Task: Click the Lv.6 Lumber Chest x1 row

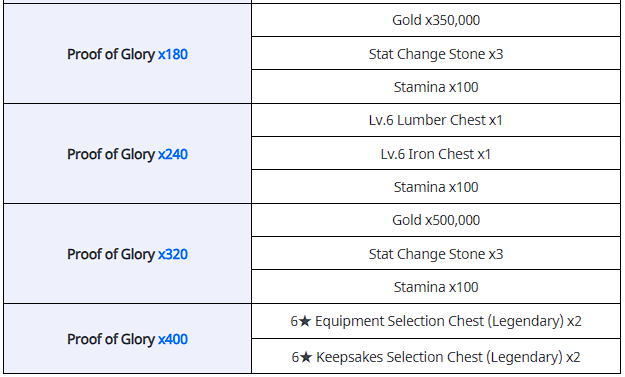Action: click(x=436, y=120)
